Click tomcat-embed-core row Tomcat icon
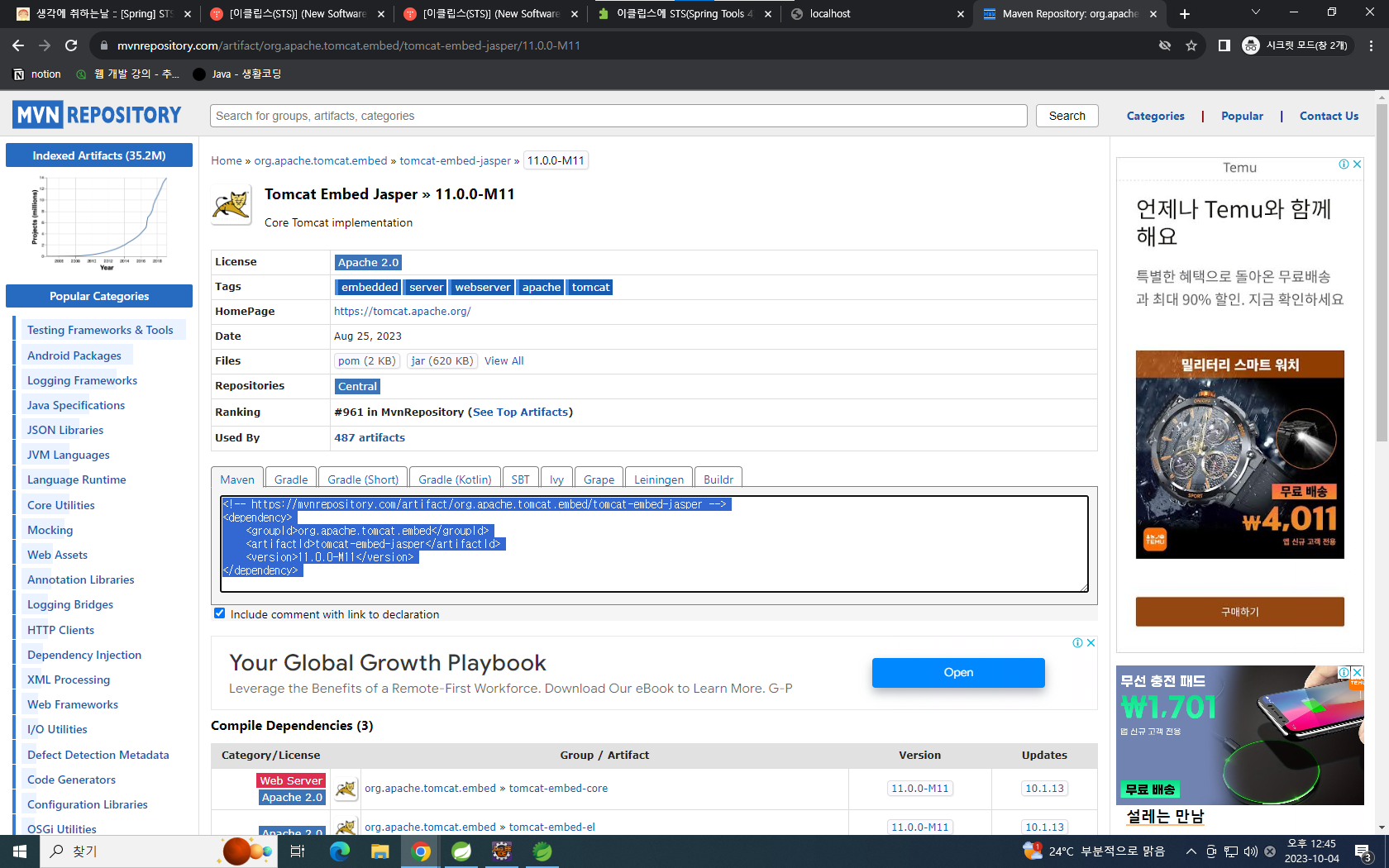The height and width of the screenshot is (868, 1389). click(346, 789)
